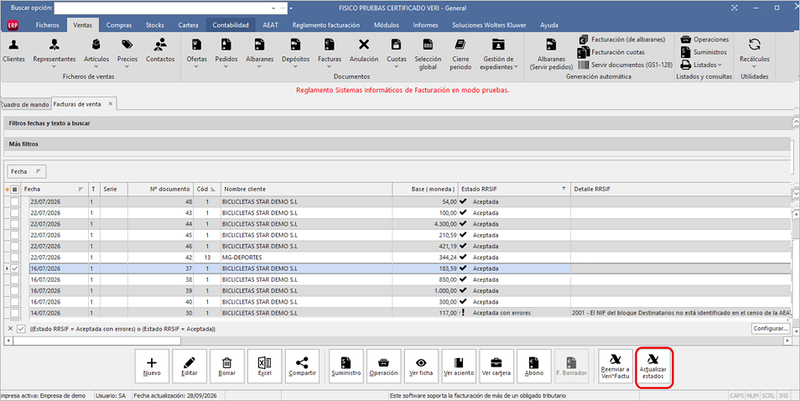Click the Ver asiento button
The image size is (800, 401).
[459, 366]
